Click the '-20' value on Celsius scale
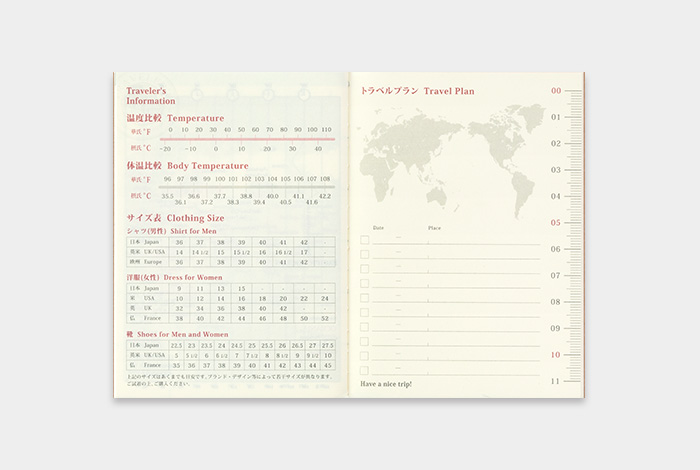700x470 pixels. pos(165,149)
